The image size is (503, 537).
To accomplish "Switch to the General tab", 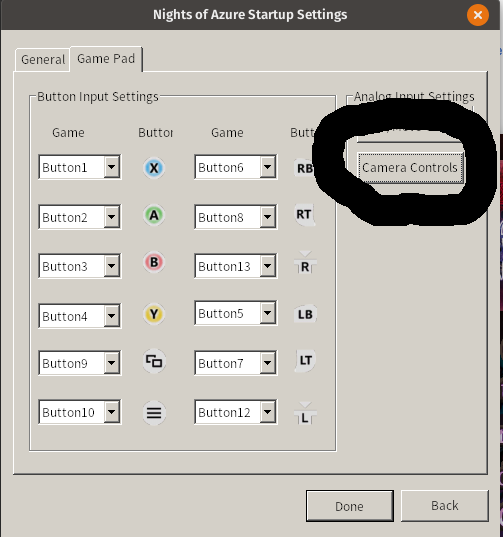I will [x=43, y=60].
